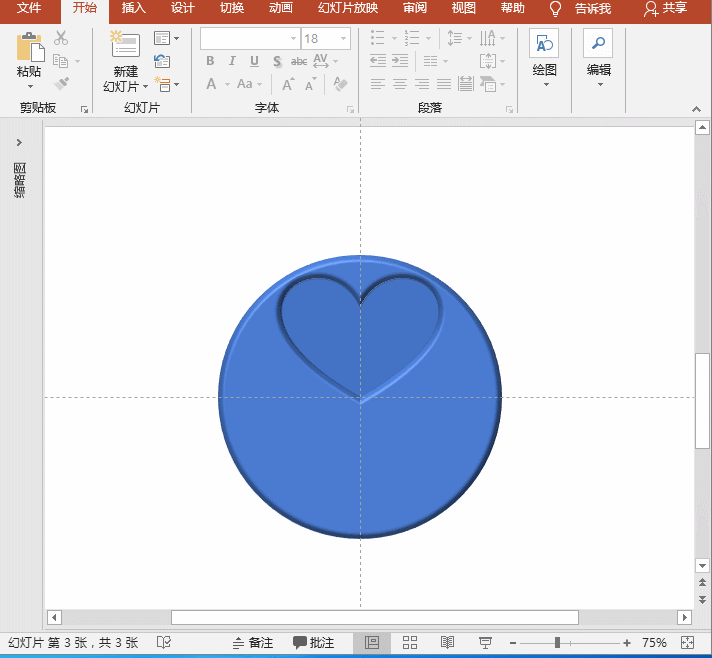The image size is (712, 658).
Task: Click the Copy icon
Action: [x=60, y=61]
